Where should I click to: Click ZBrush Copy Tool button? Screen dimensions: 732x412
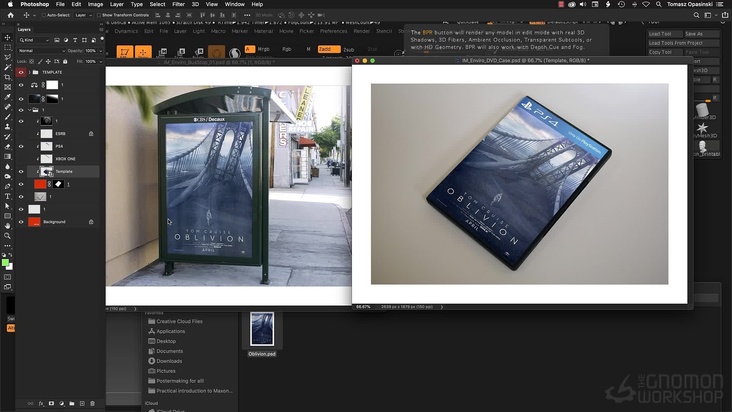click(x=664, y=52)
